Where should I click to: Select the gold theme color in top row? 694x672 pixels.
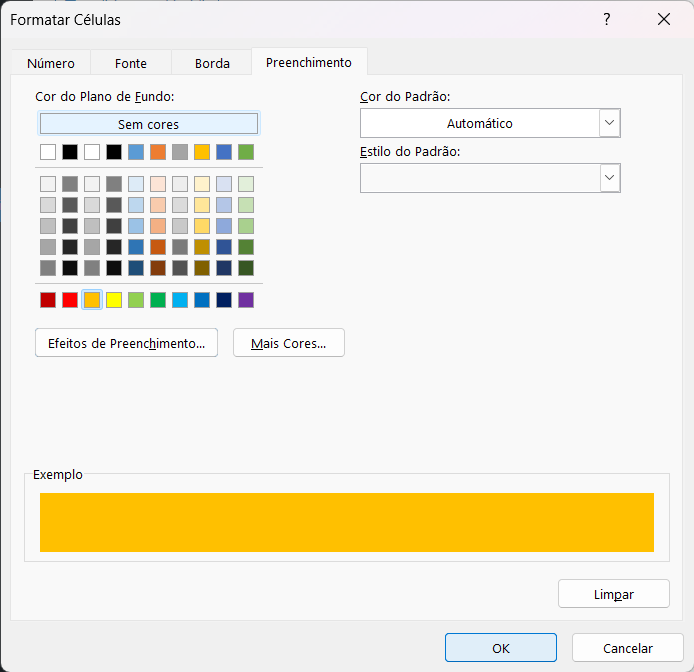click(x=202, y=152)
